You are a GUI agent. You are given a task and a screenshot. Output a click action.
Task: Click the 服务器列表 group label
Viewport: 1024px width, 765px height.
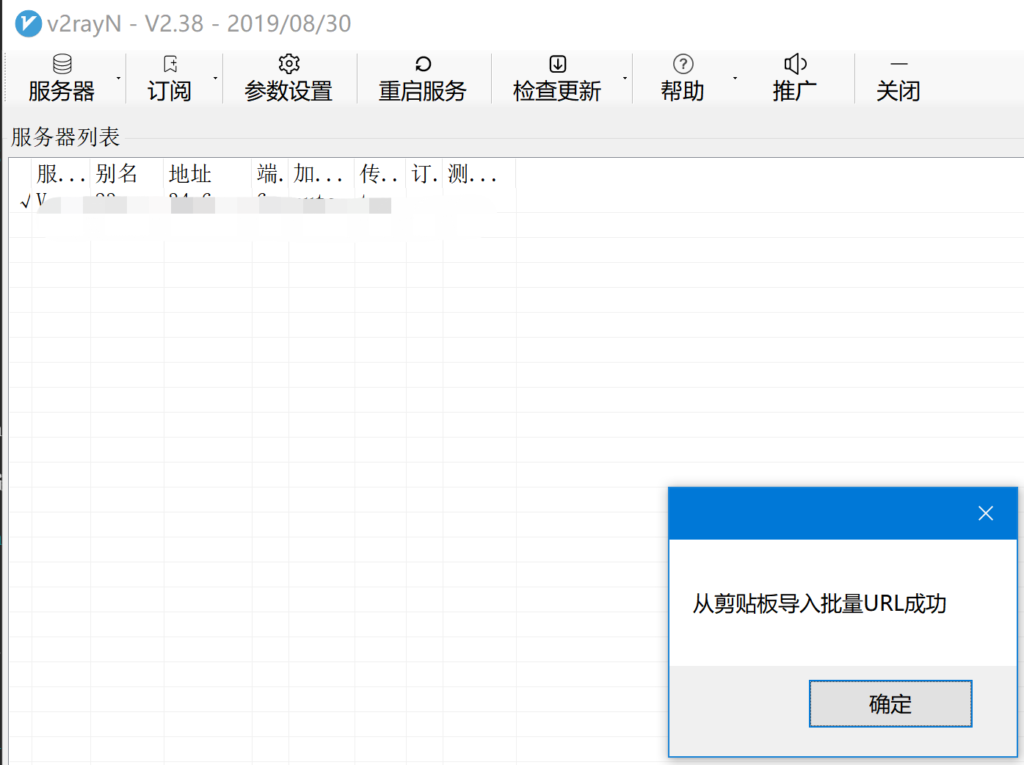tap(65, 137)
